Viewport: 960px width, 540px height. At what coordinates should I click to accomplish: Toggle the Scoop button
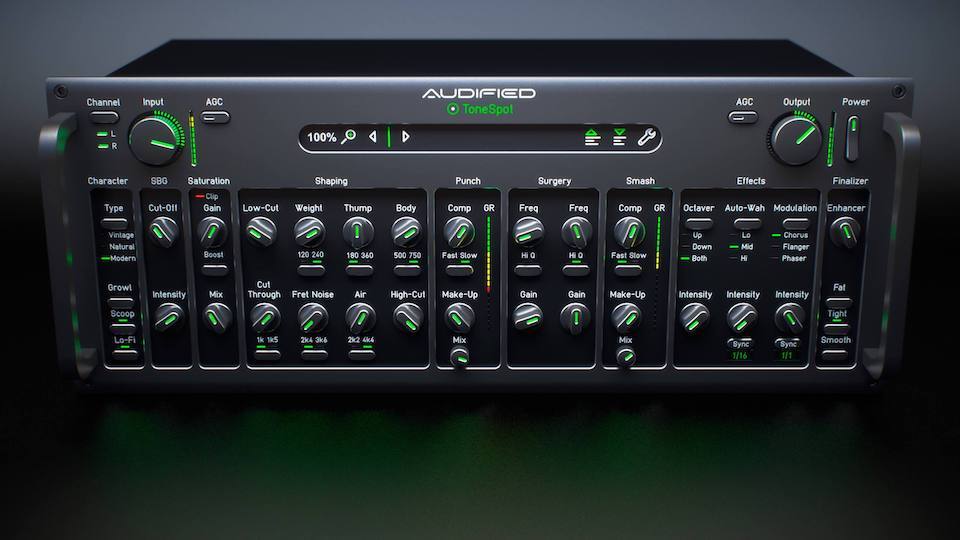point(122,328)
